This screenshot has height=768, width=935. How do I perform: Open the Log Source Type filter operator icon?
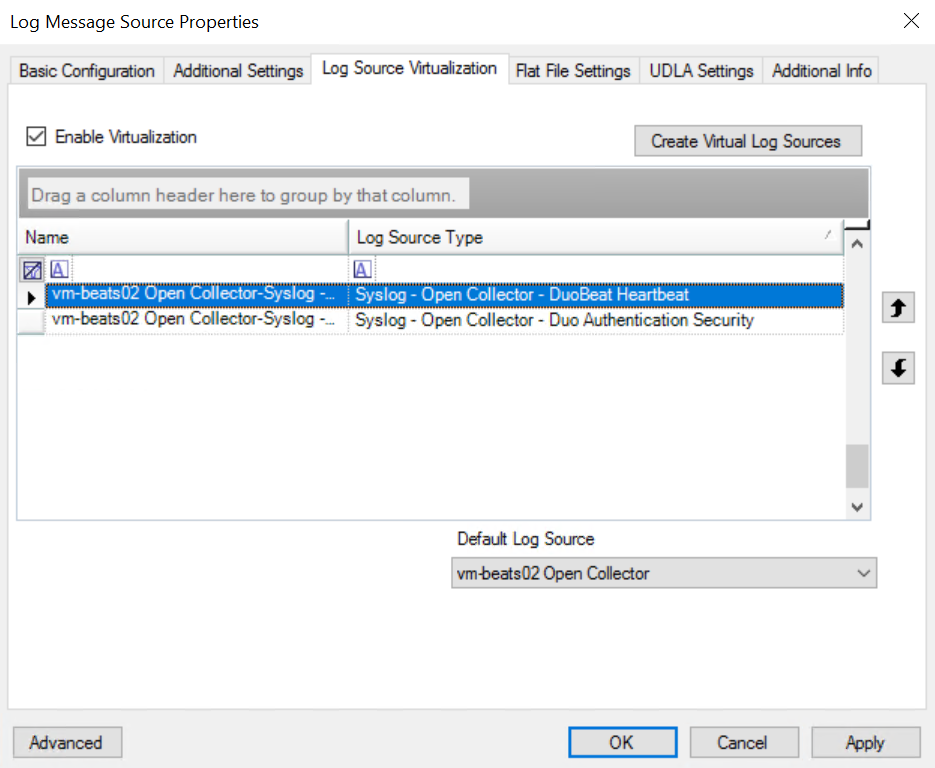pos(362,269)
